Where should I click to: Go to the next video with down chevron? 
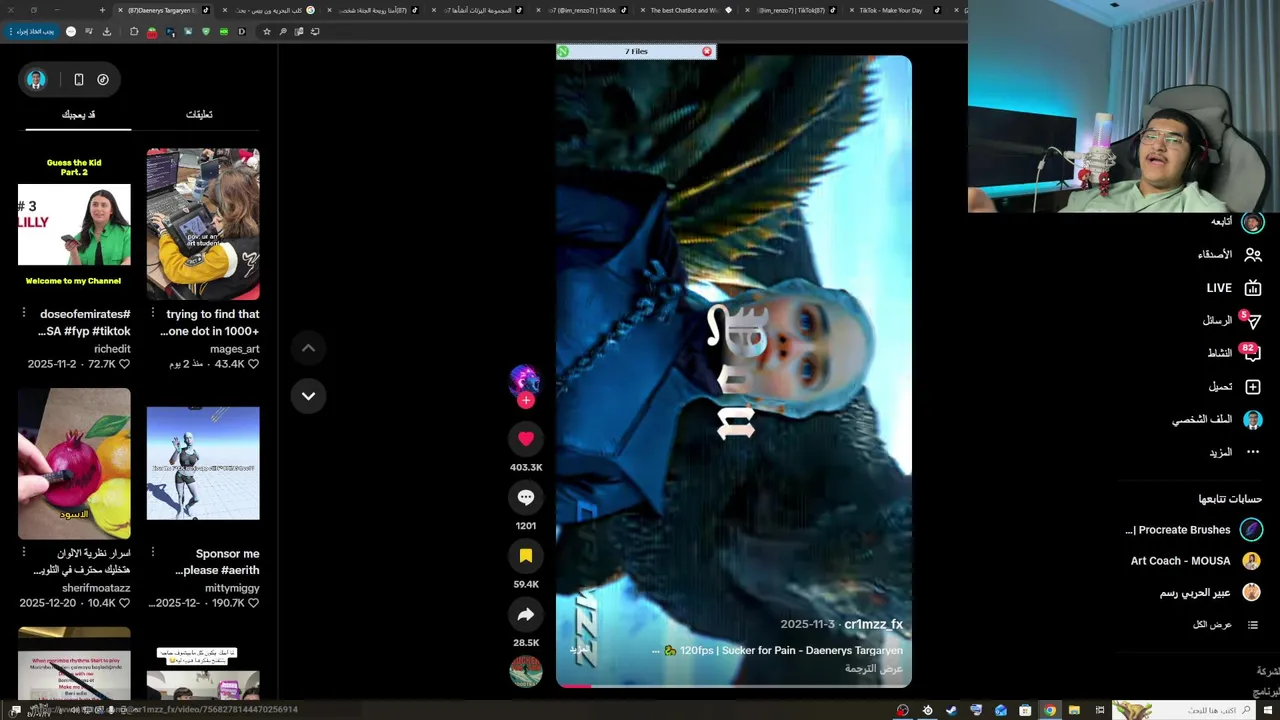coord(308,396)
